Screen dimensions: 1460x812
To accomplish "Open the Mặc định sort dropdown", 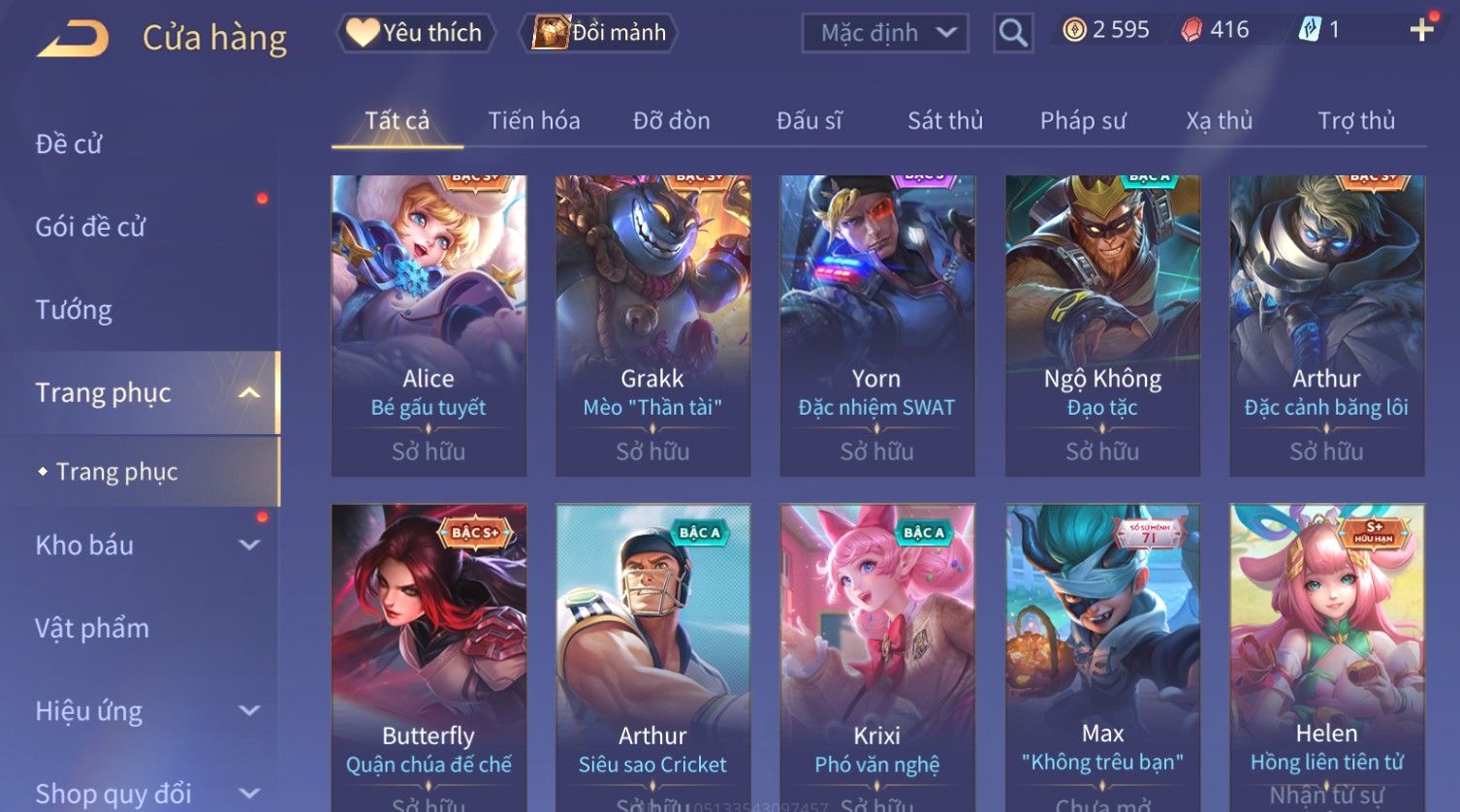I will (885, 33).
